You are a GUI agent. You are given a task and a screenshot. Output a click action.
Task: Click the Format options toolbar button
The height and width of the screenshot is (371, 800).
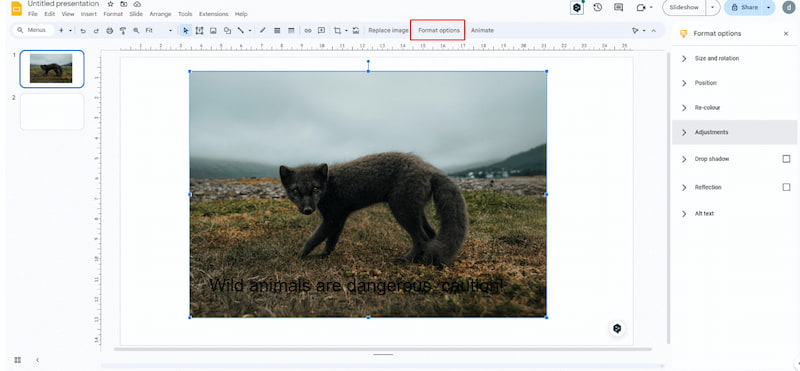[439, 31]
